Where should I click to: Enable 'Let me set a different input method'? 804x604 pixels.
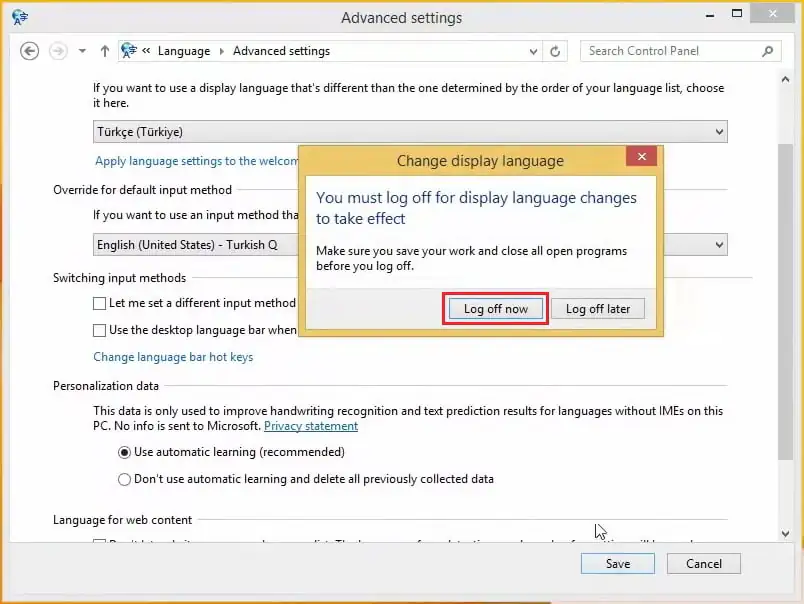pos(100,302)
